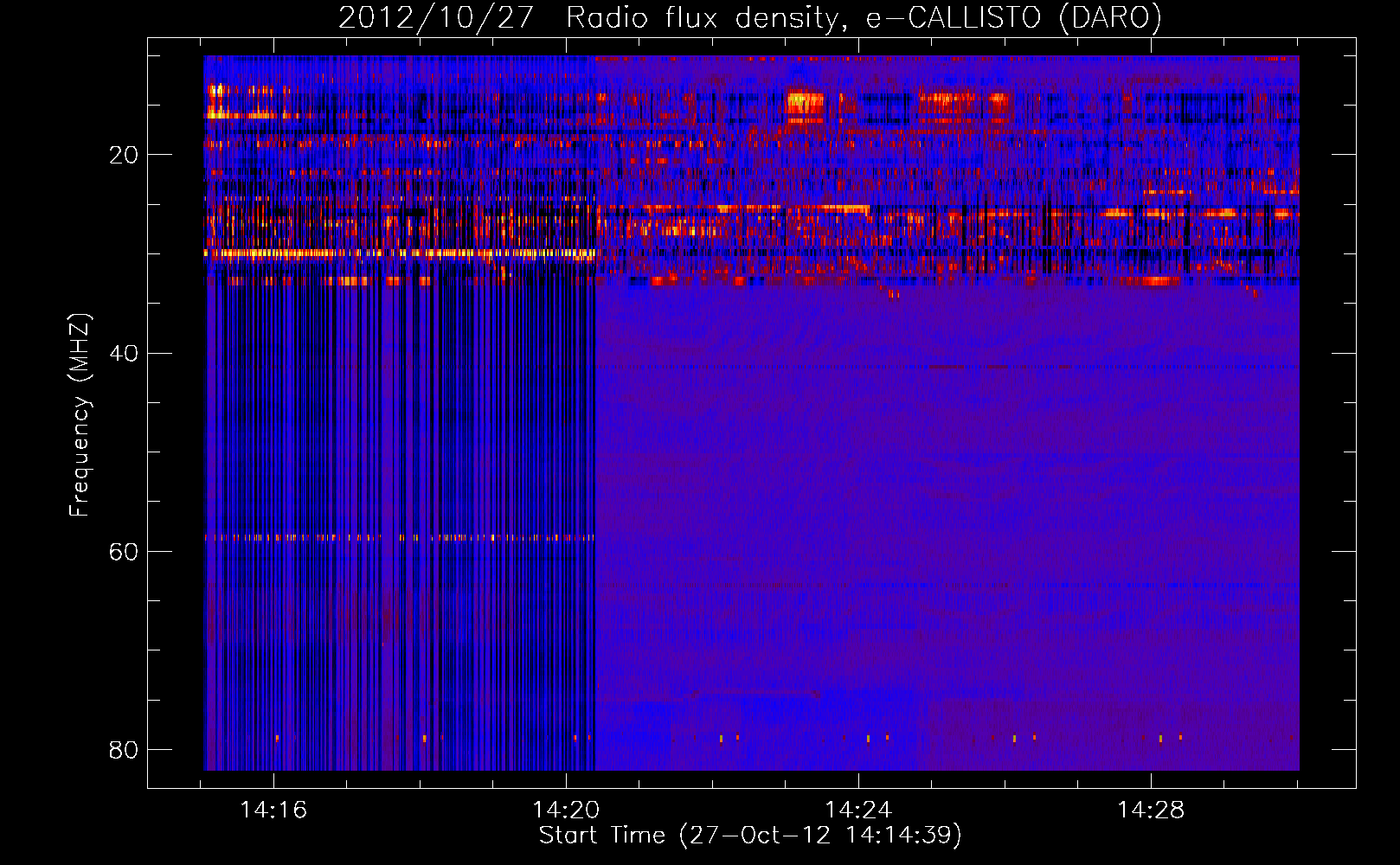1400x865 pixels.
Task: Click the '14:20' time tick label
Action: tap(567, 811)
